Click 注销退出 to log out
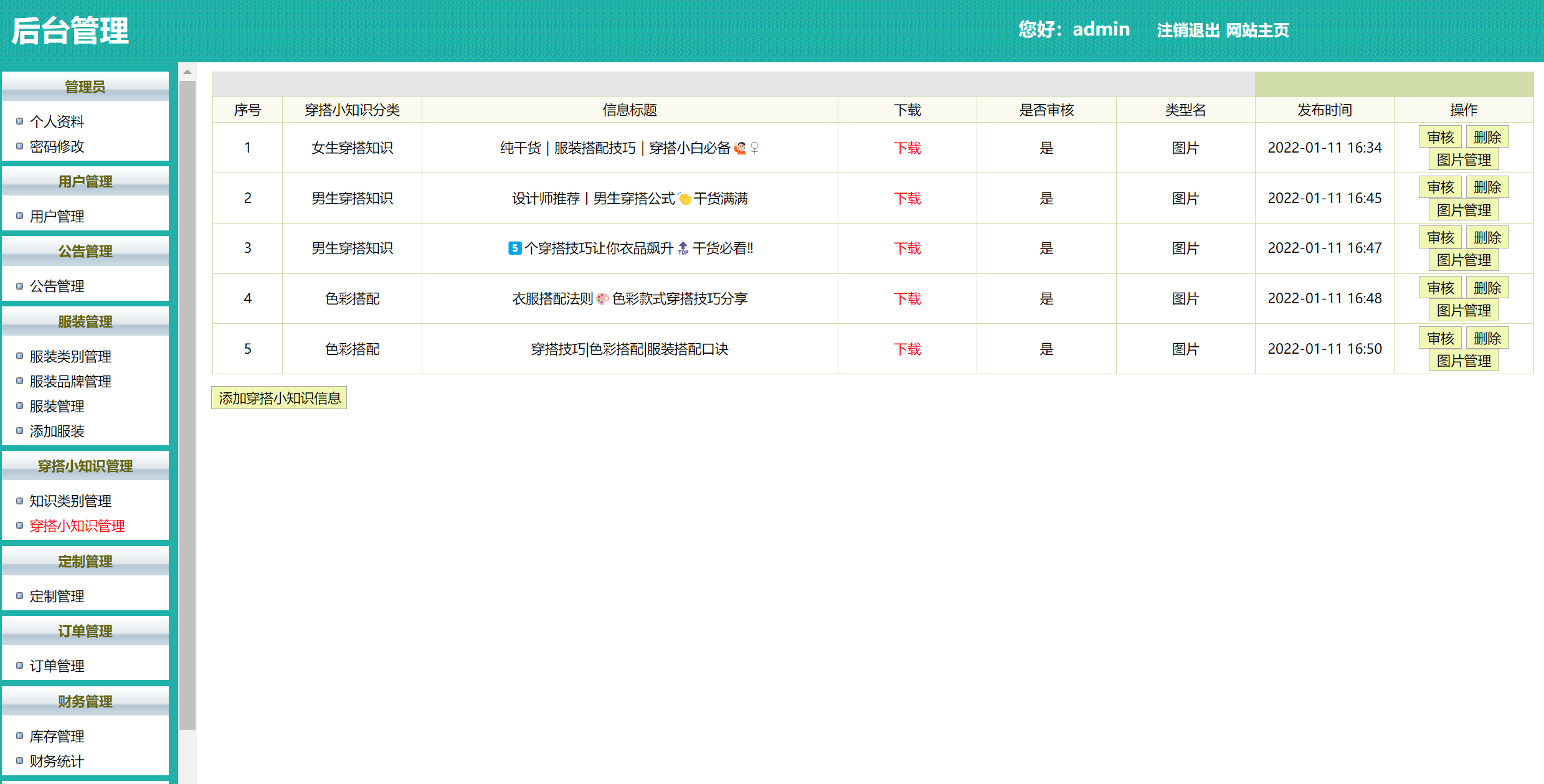The width and height of the screenshot is (1544, 784). (1188, 30)
